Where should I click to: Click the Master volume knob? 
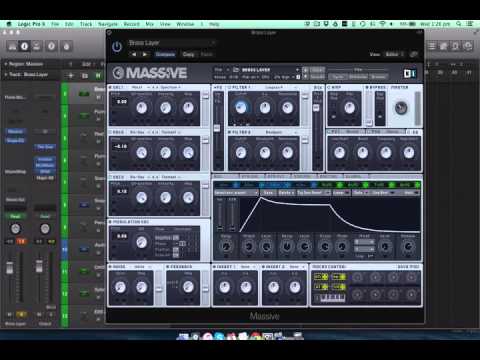point(401,108)
